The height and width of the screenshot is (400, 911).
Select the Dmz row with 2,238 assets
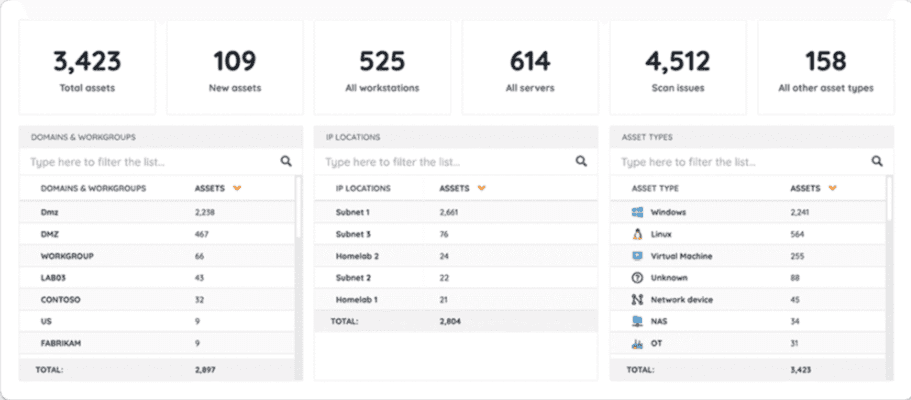(x=157, y=212)
